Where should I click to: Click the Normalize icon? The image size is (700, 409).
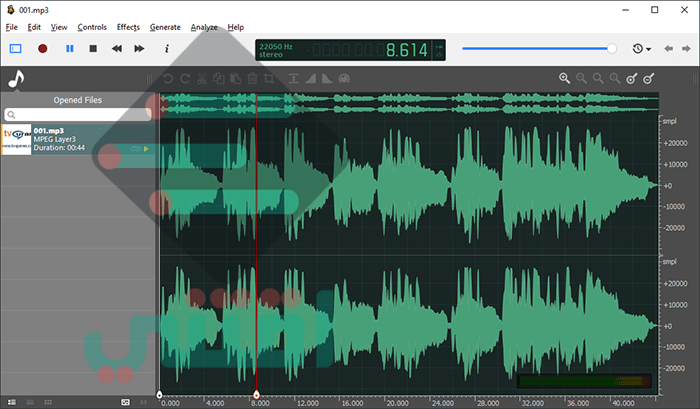click(293, 79)
